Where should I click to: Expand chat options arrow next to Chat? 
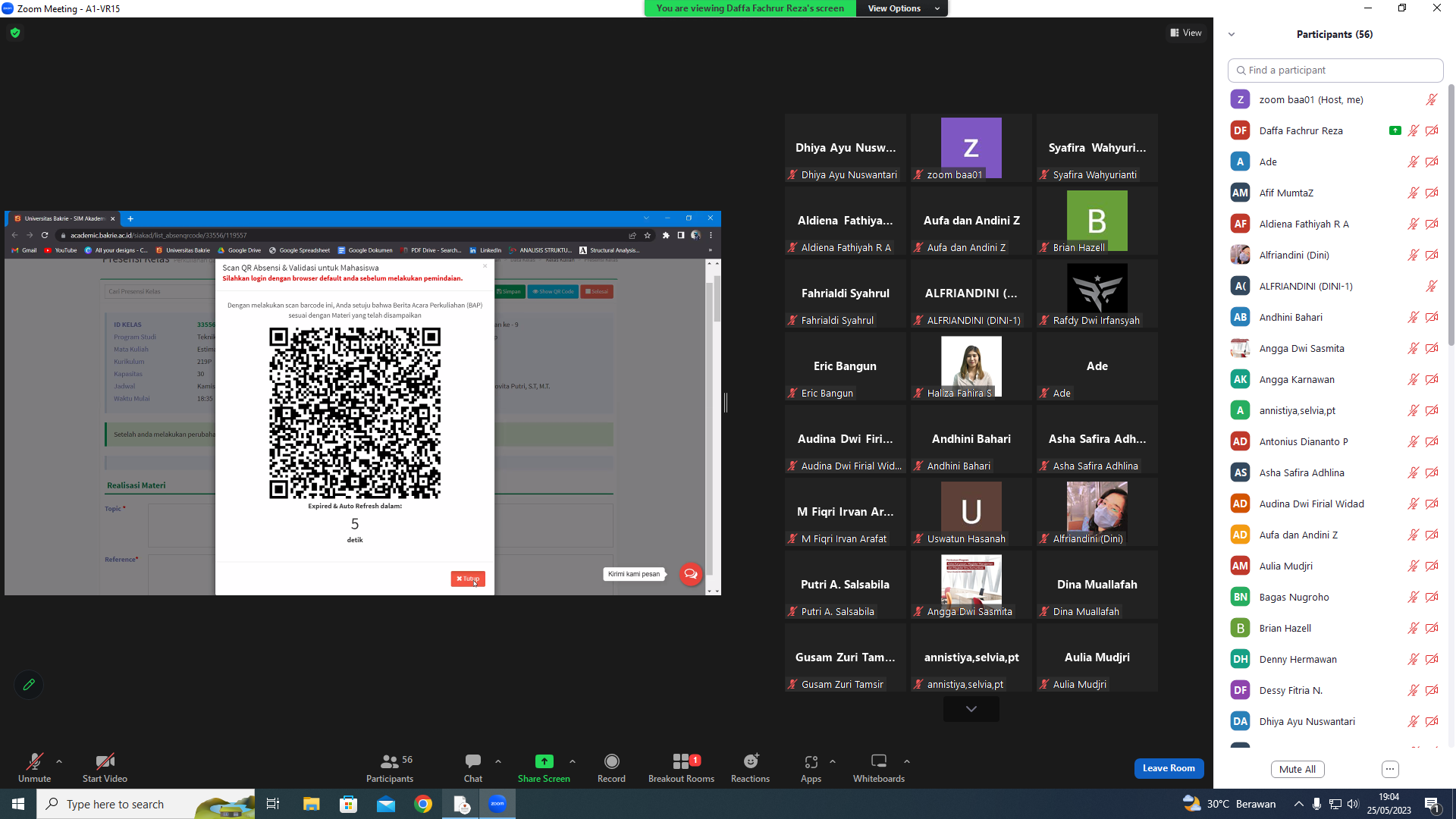[498, 761]
